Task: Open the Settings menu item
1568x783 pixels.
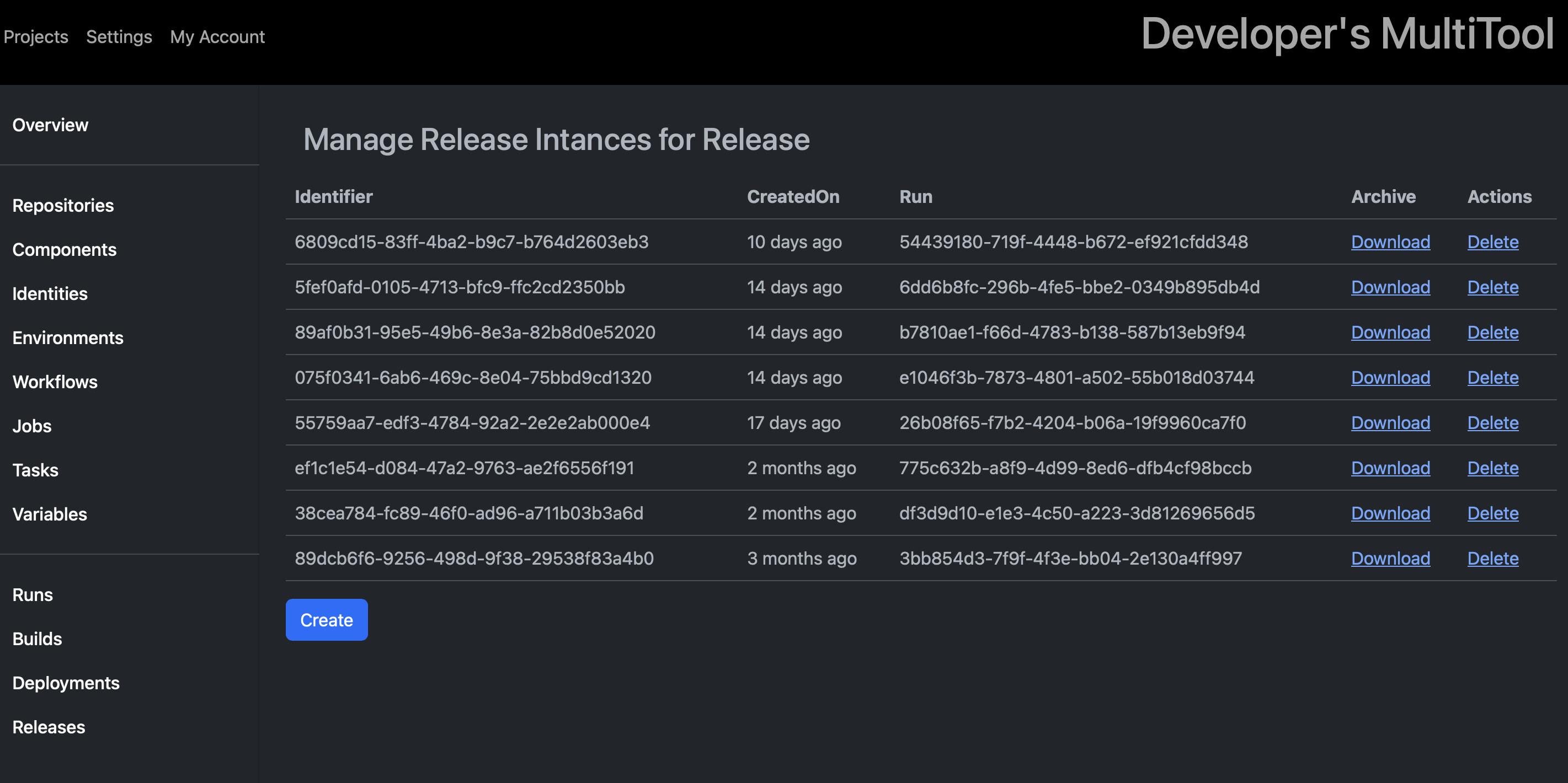Action: 119,37
